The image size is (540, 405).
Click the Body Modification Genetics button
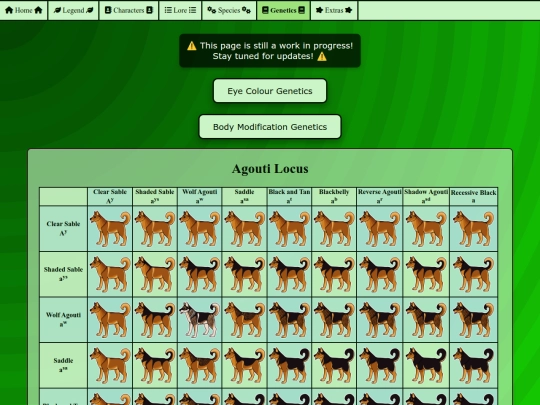point(270,127)
